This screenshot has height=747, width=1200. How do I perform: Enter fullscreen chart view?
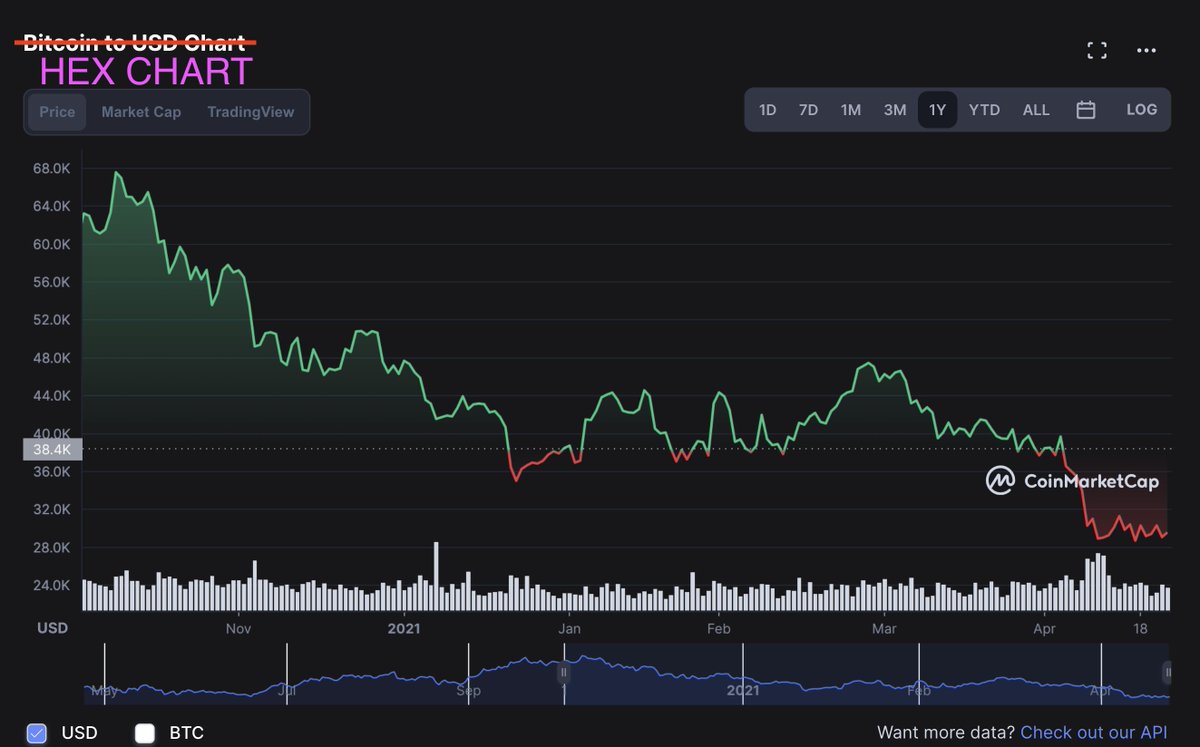pos(1097,51)
